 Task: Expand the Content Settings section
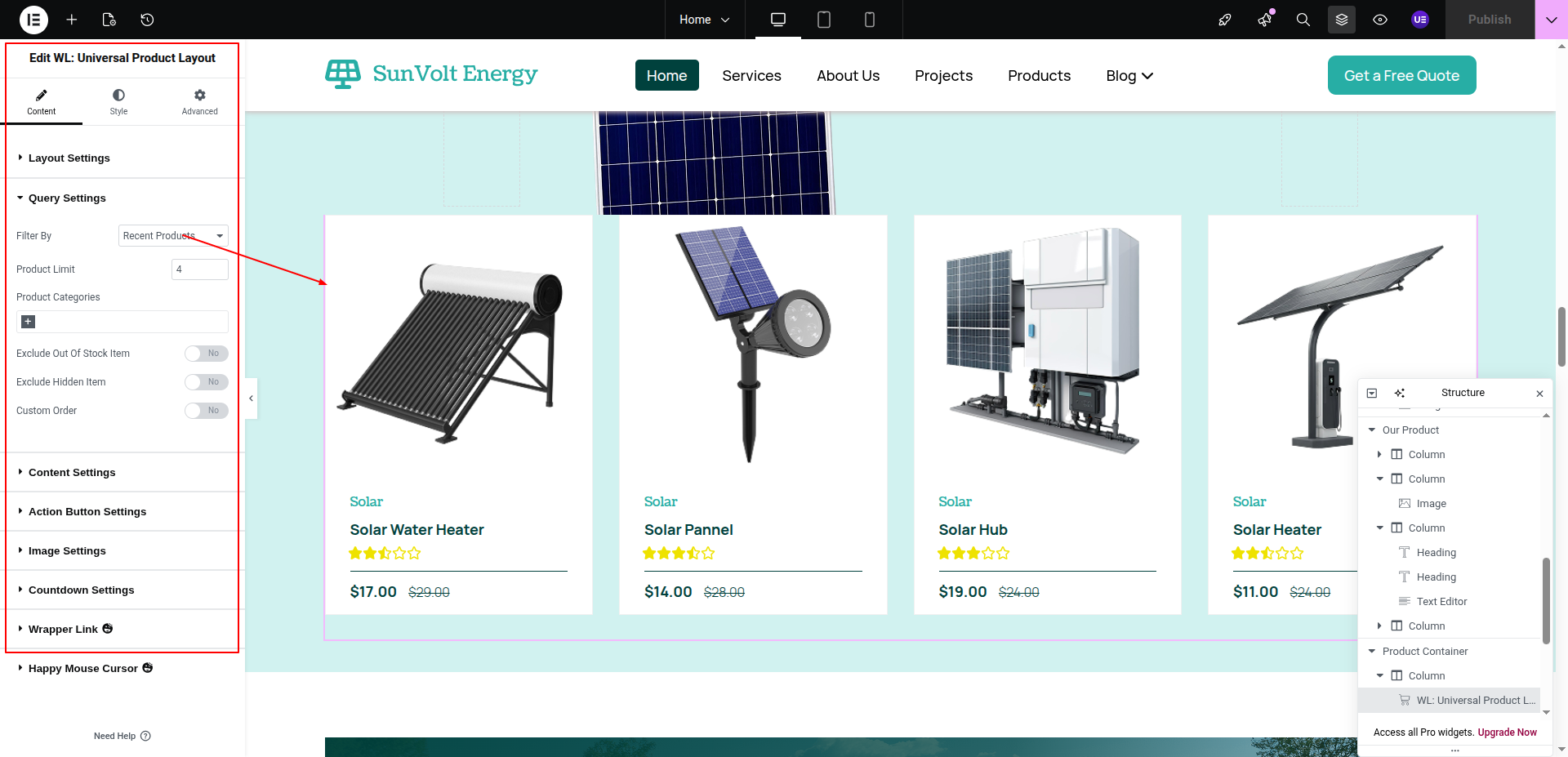[x=72, y=473]
